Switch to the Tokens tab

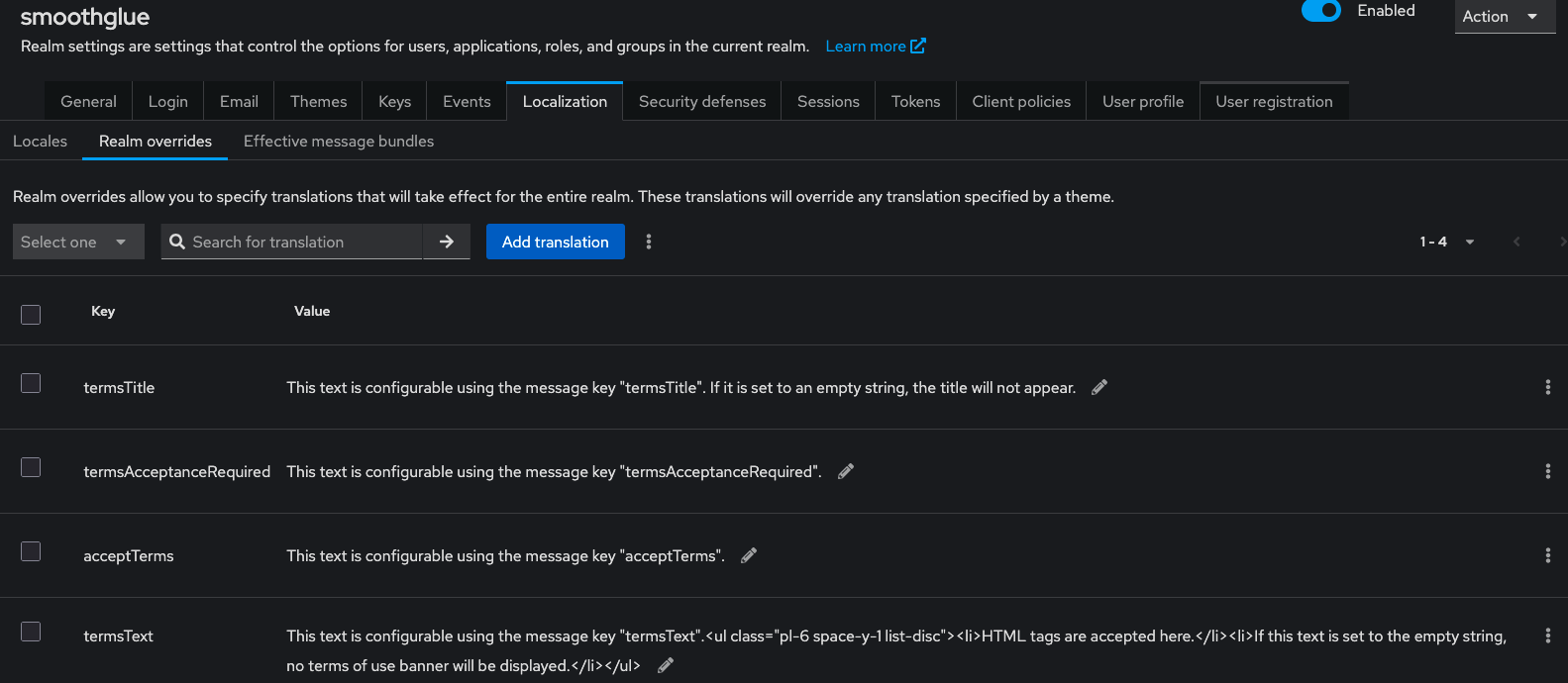[x=915, y=101]
